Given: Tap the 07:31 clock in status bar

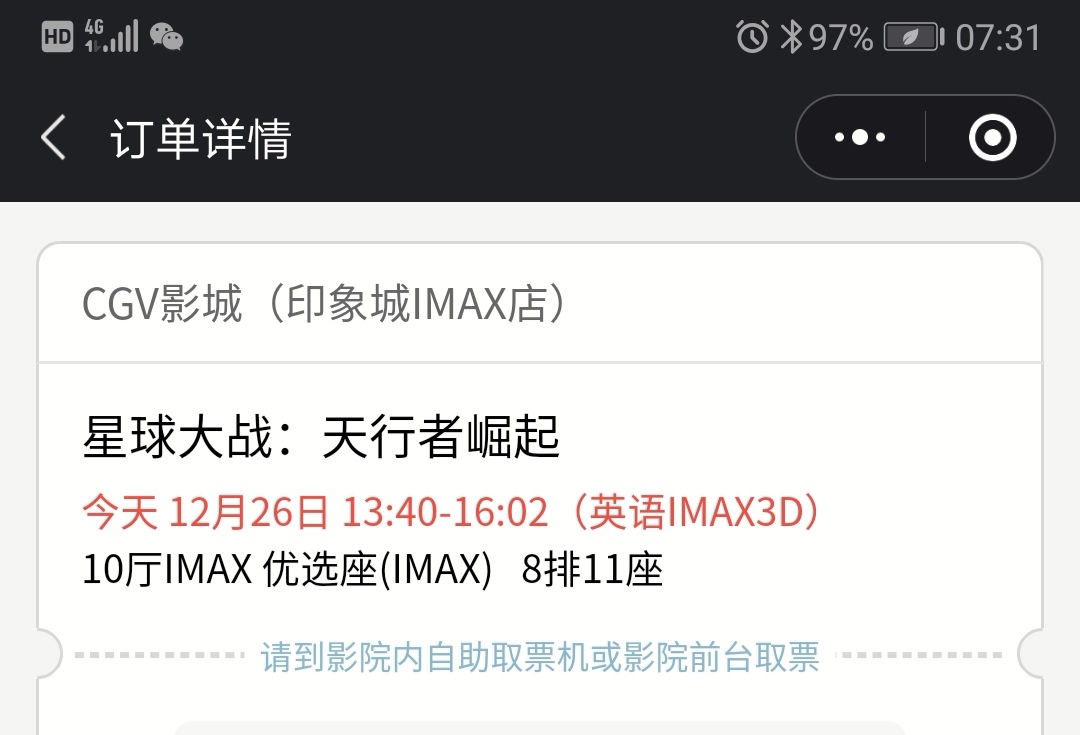Looking at the screenshot, I should (997, 37).
